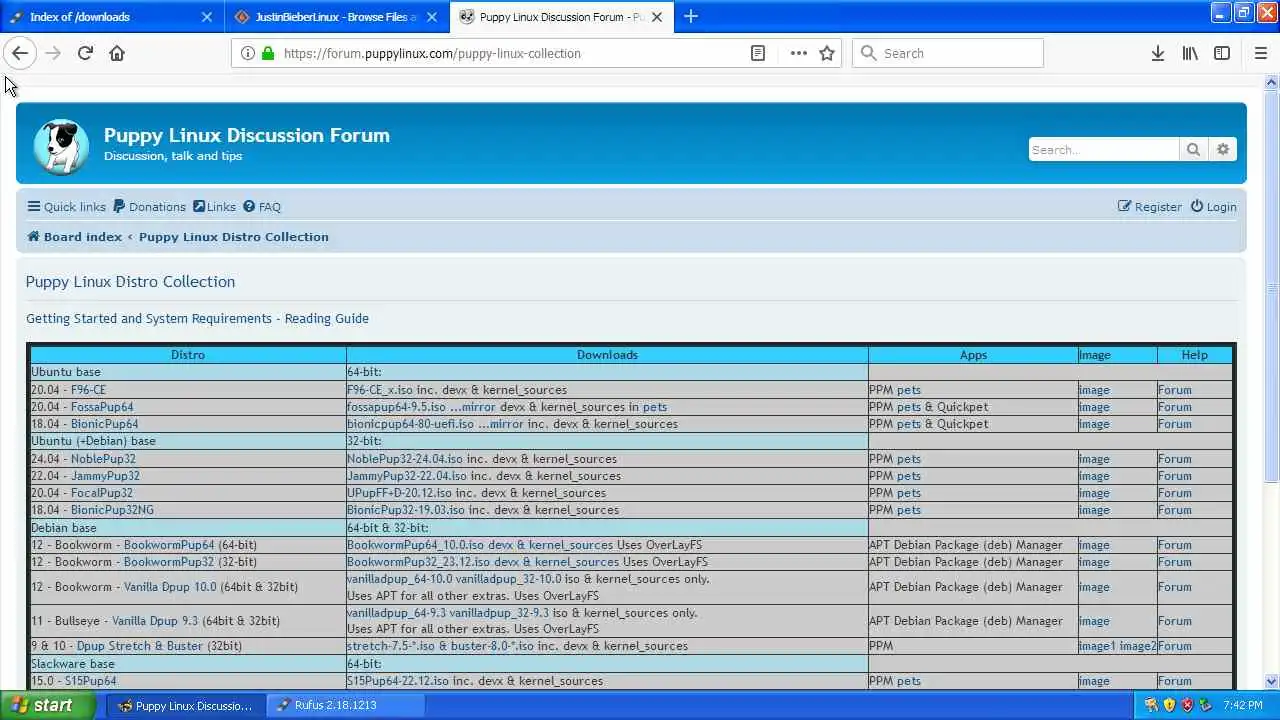Select the Puppy Linux Discussion Forum tab
Image resolution: width=1280 pixels, height=720 pixels.
pos(560,17)
